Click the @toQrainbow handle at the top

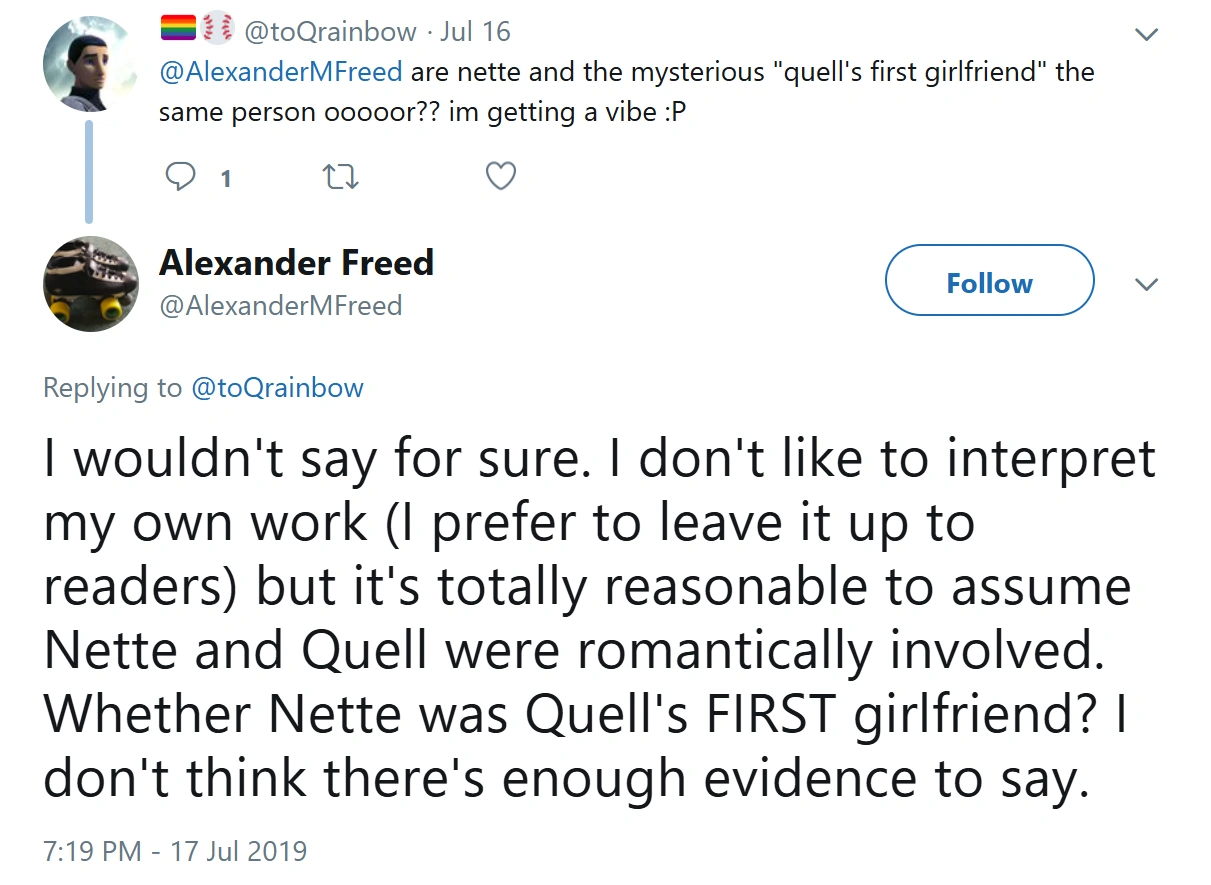click(330, 32)
